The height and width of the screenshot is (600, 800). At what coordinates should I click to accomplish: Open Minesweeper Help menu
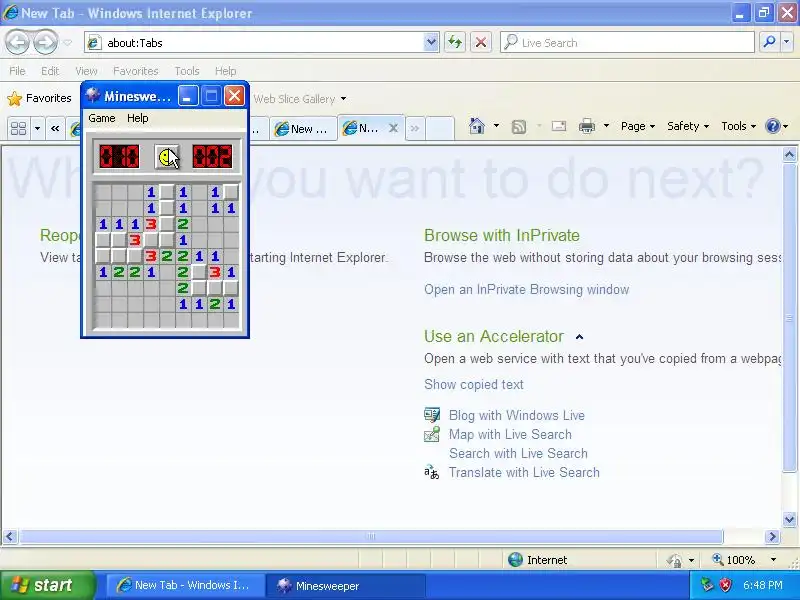point(138,118)
